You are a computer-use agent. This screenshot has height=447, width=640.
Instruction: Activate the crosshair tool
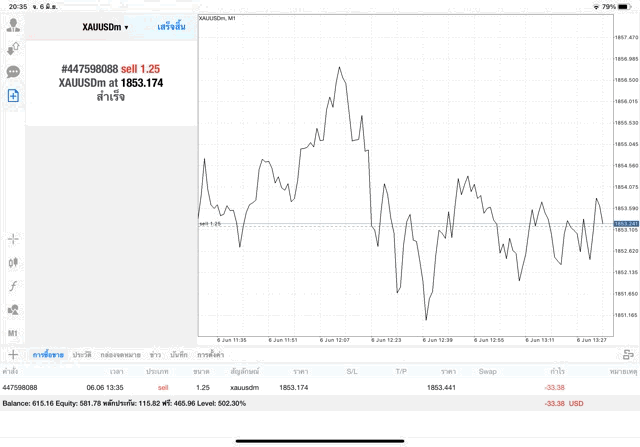13,239
